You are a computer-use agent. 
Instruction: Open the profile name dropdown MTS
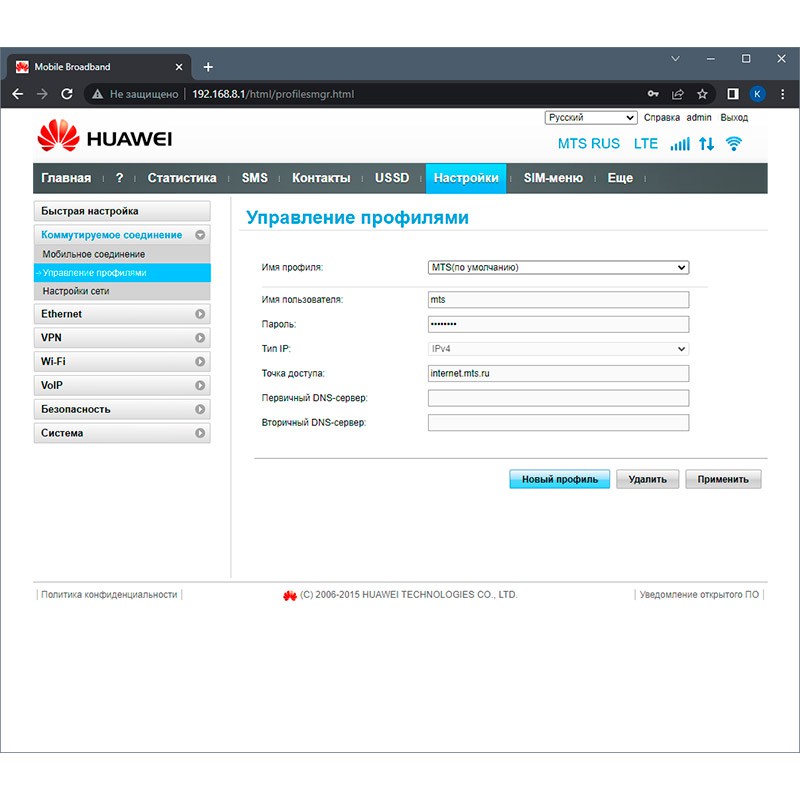click(x=558, y=268)
